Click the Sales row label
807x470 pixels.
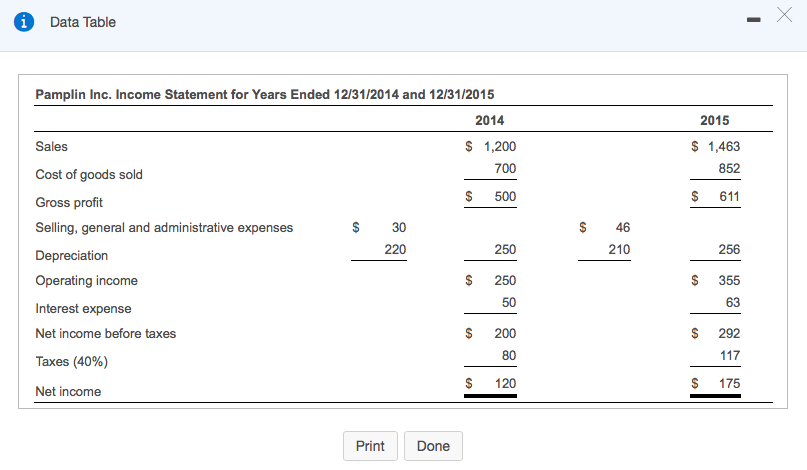click(x=51, y=147)
